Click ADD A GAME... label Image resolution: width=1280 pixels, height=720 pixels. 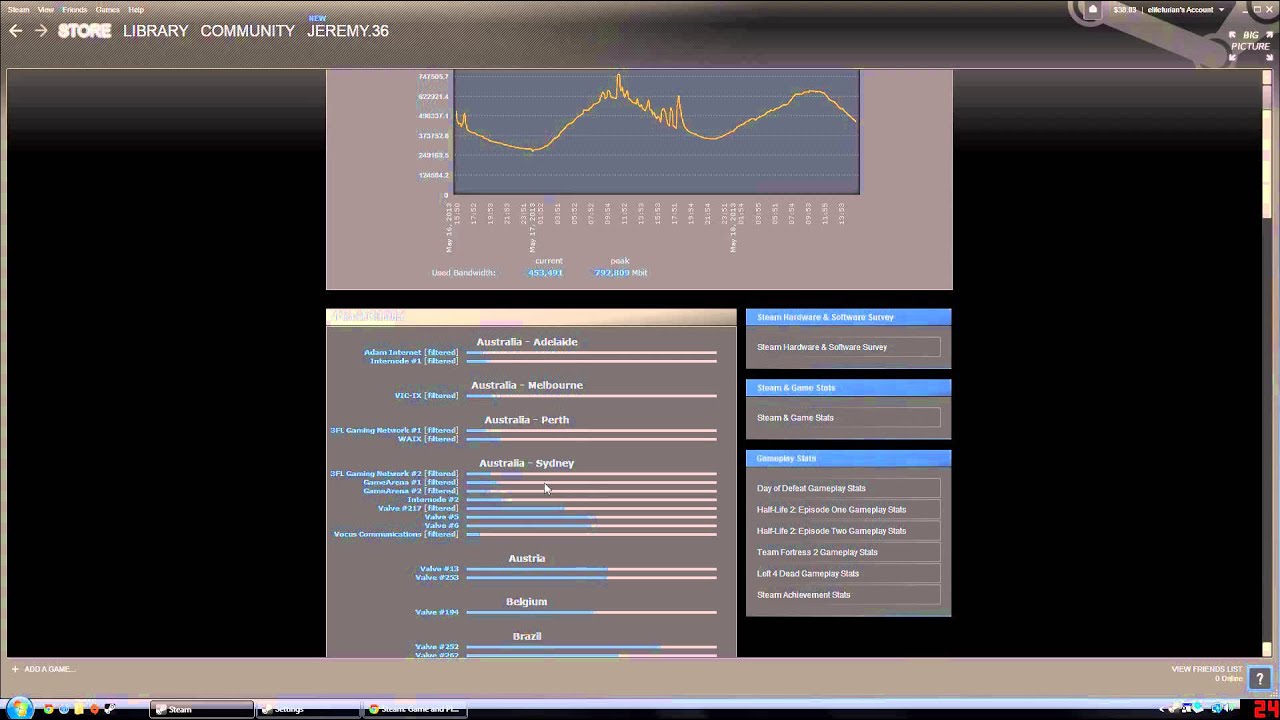coord(50,669)
